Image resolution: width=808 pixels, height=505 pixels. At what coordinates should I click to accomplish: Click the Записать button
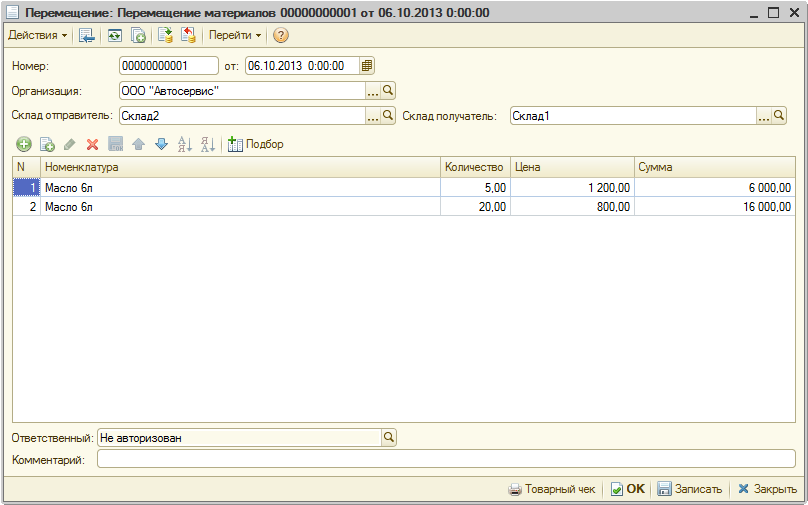(690, 489)
